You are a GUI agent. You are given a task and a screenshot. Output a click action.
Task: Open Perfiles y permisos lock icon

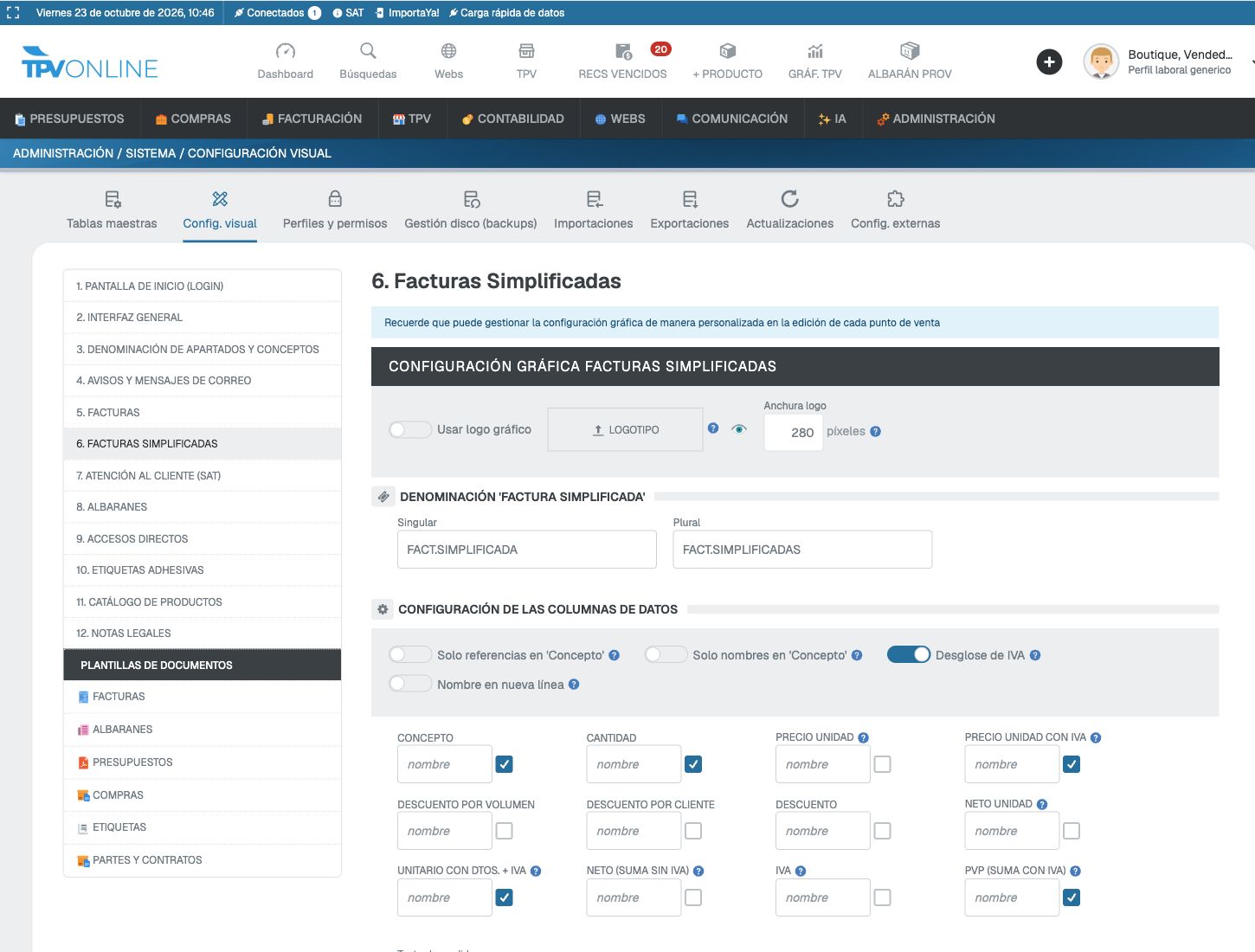[x=335, y=199]
